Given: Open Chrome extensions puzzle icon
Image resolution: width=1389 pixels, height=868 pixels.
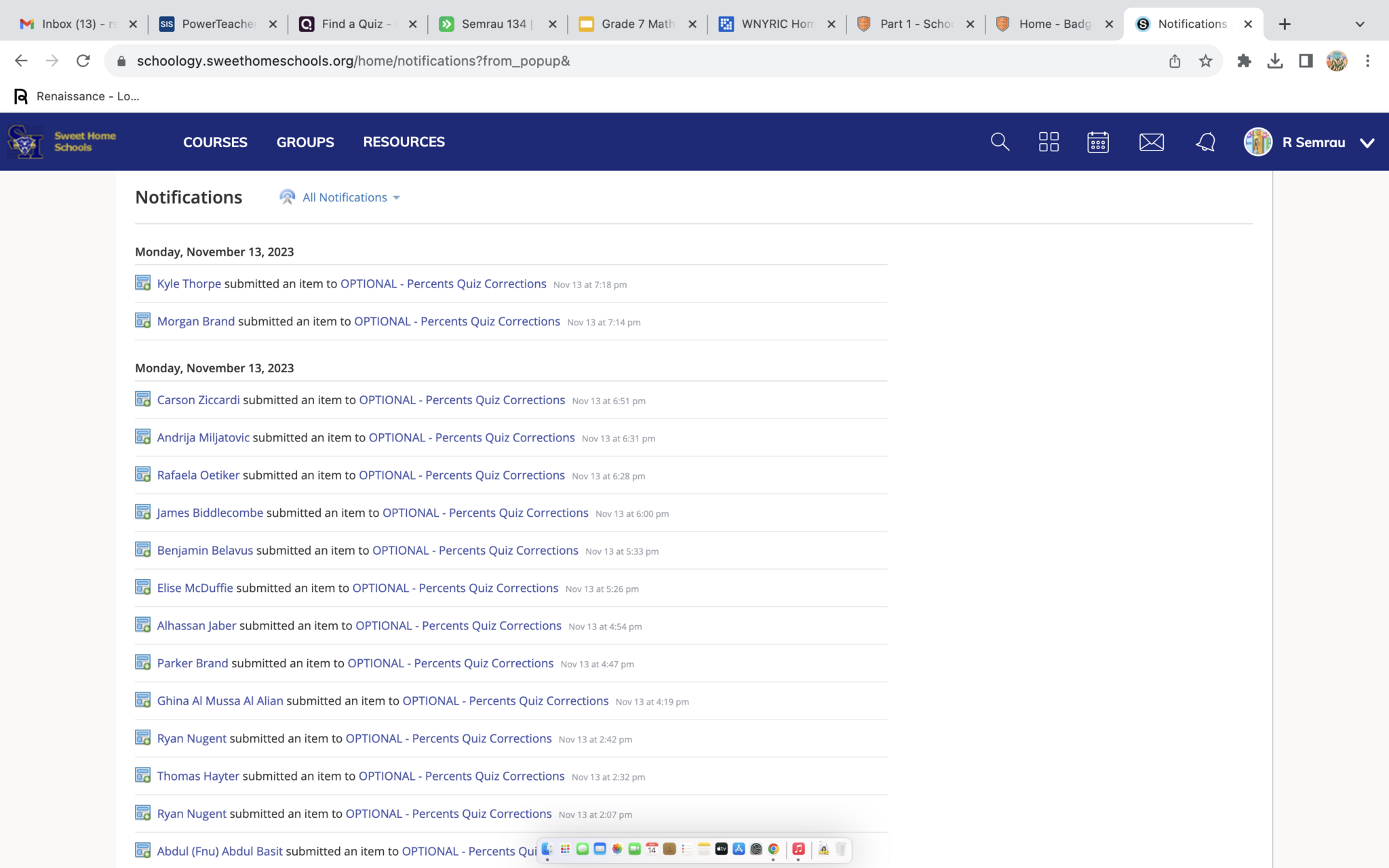Looking at the screenshot, I should click(1244, 61).
